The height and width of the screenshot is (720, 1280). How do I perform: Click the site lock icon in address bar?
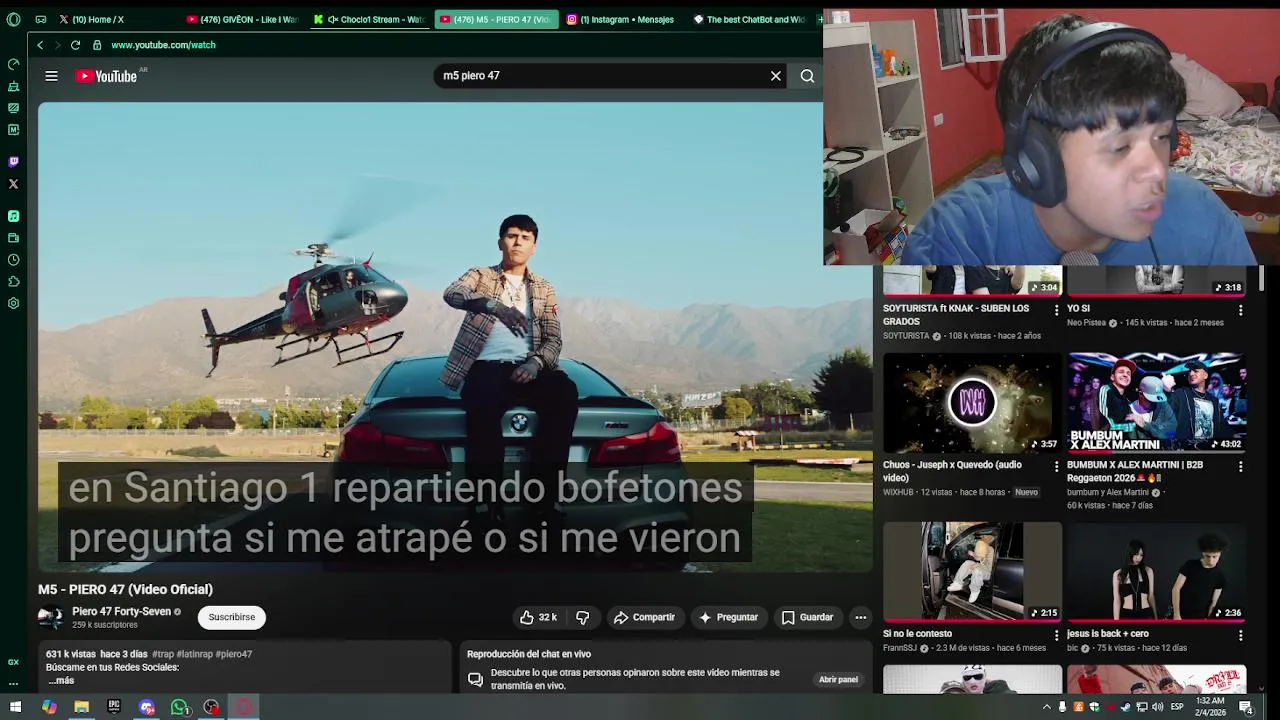[x=97, y=45]
